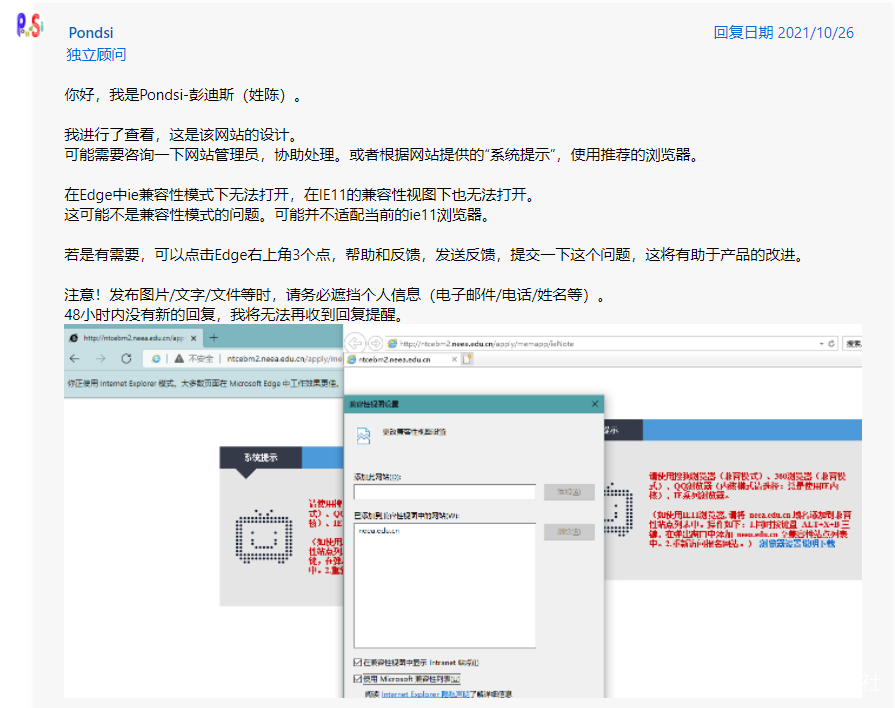Image resolution: width=895 pixels, height=708 pixels.
Task: Go back in the IE11 window
Action: coord(356,343)
